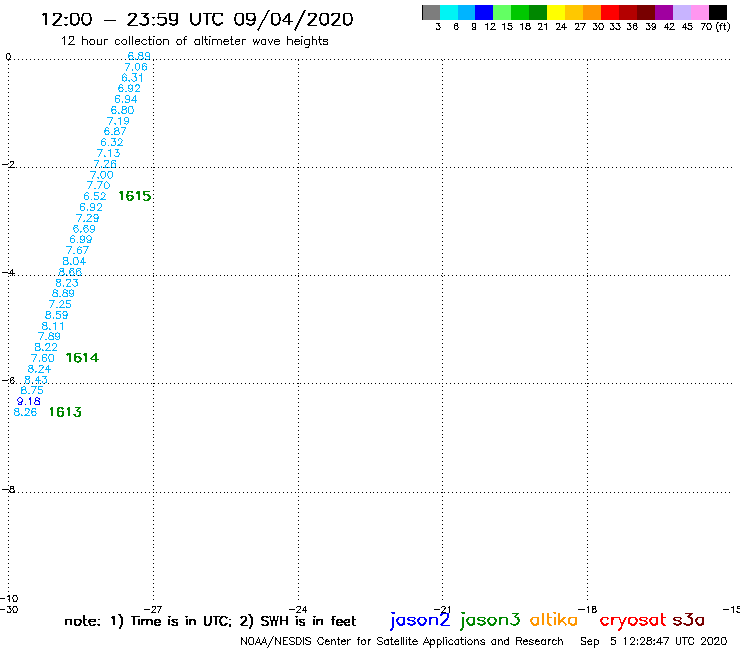Click the longitude axis label -27
The image size is (740, 650).
click(x=153, y=609)
